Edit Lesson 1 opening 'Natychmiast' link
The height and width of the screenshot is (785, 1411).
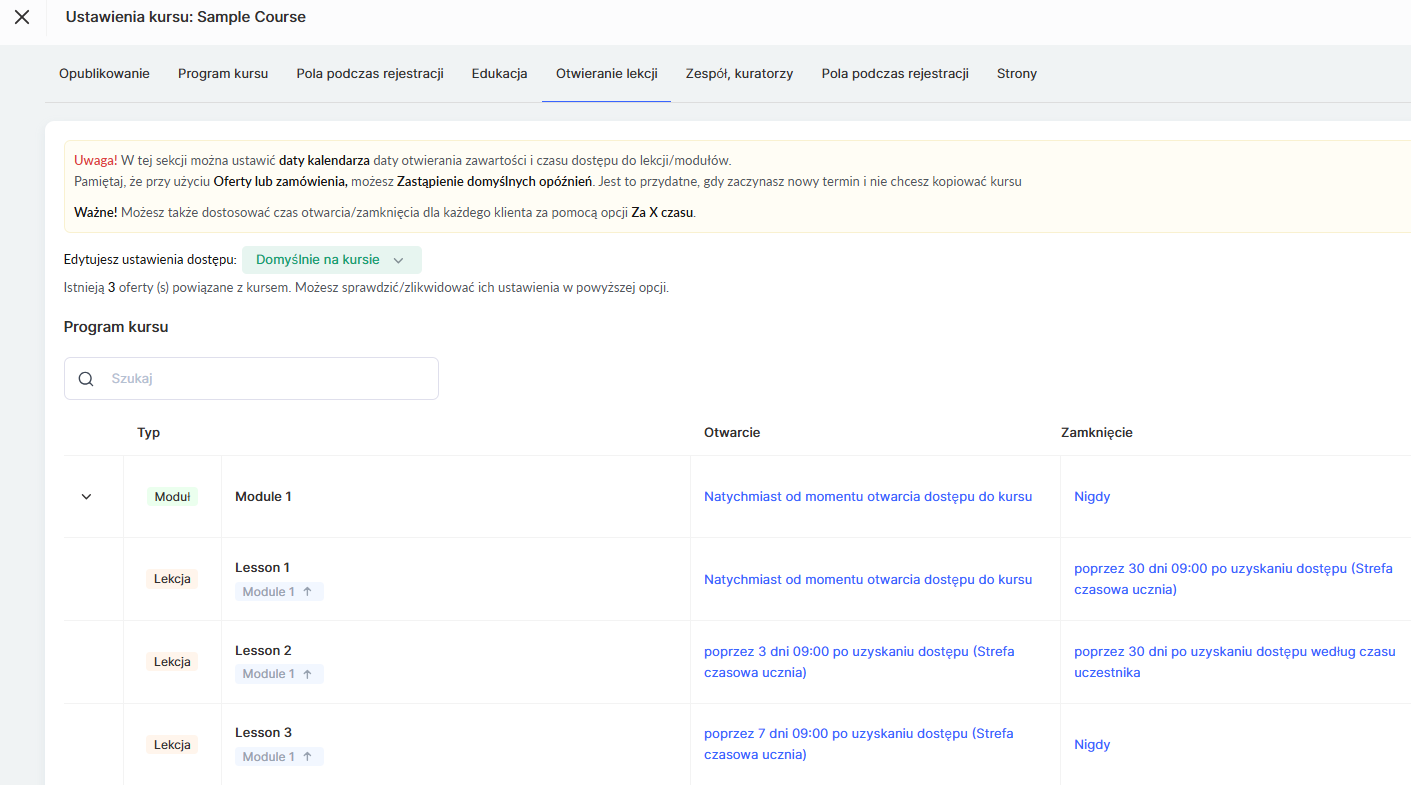(x=868, y=580)
